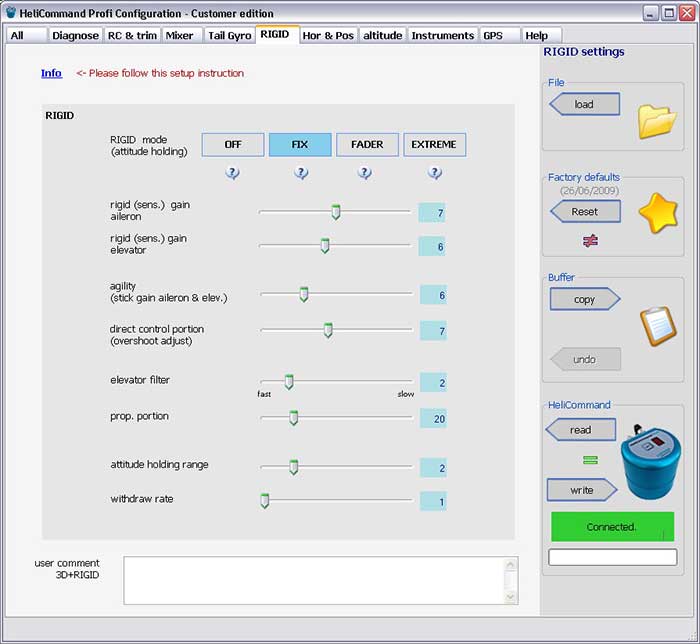Set RIGID mode to FIX
The image size is (700, 644).
tap(300, 145)
